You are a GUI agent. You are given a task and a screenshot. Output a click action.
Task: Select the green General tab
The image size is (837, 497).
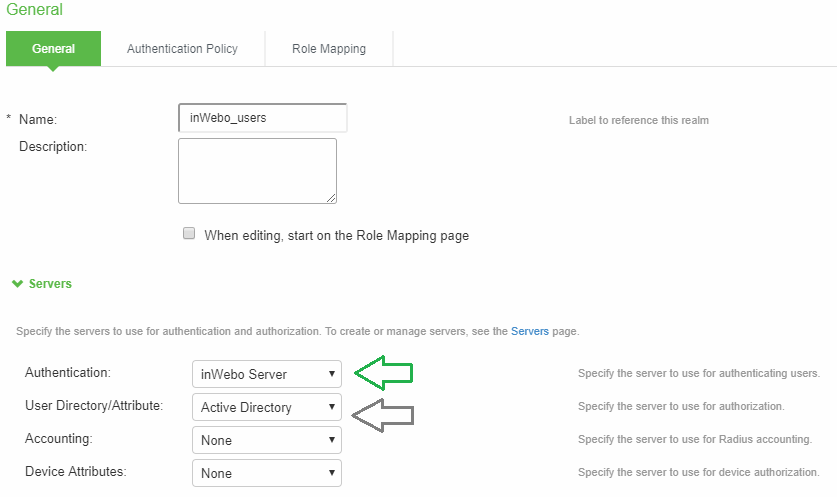tap(53, 48)
